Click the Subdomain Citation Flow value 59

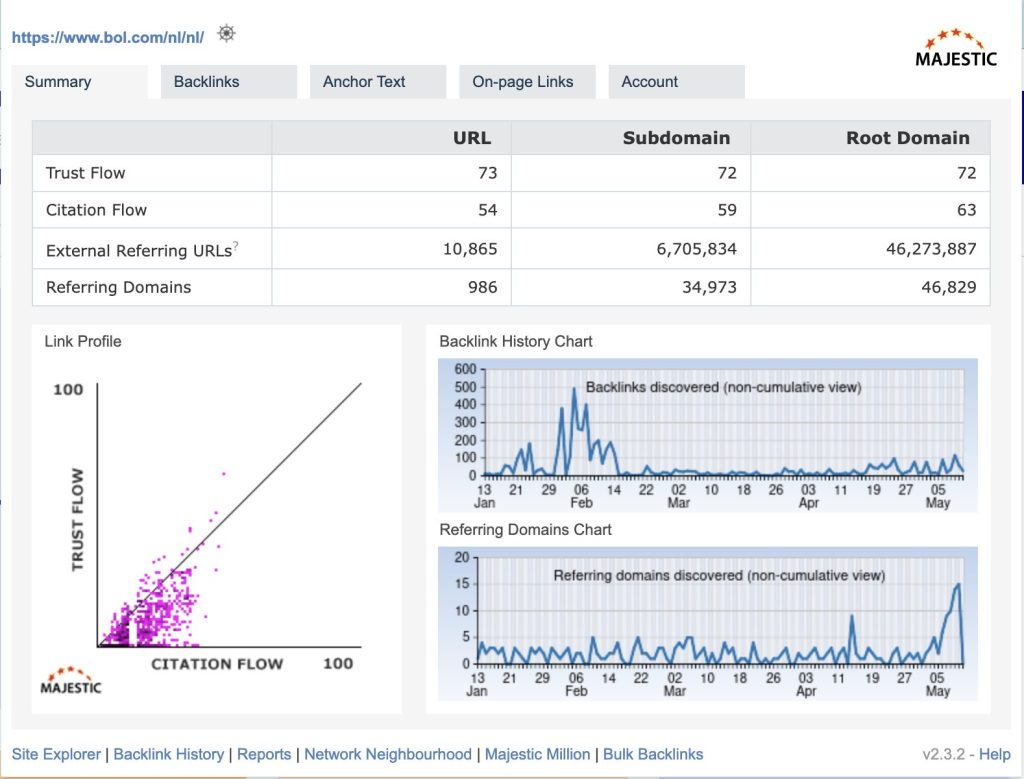(727, 210)
